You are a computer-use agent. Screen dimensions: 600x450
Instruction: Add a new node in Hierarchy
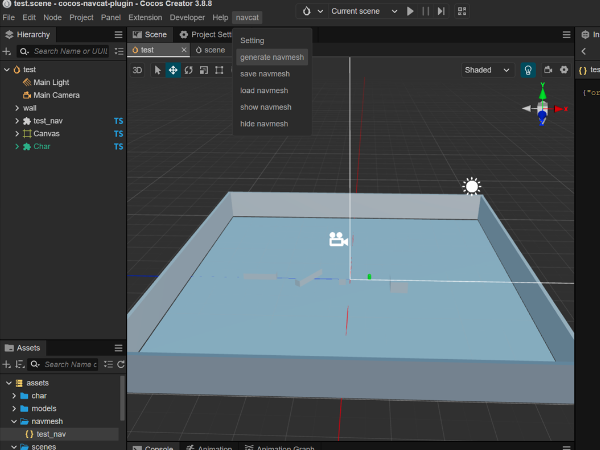[x=7, y=51]
